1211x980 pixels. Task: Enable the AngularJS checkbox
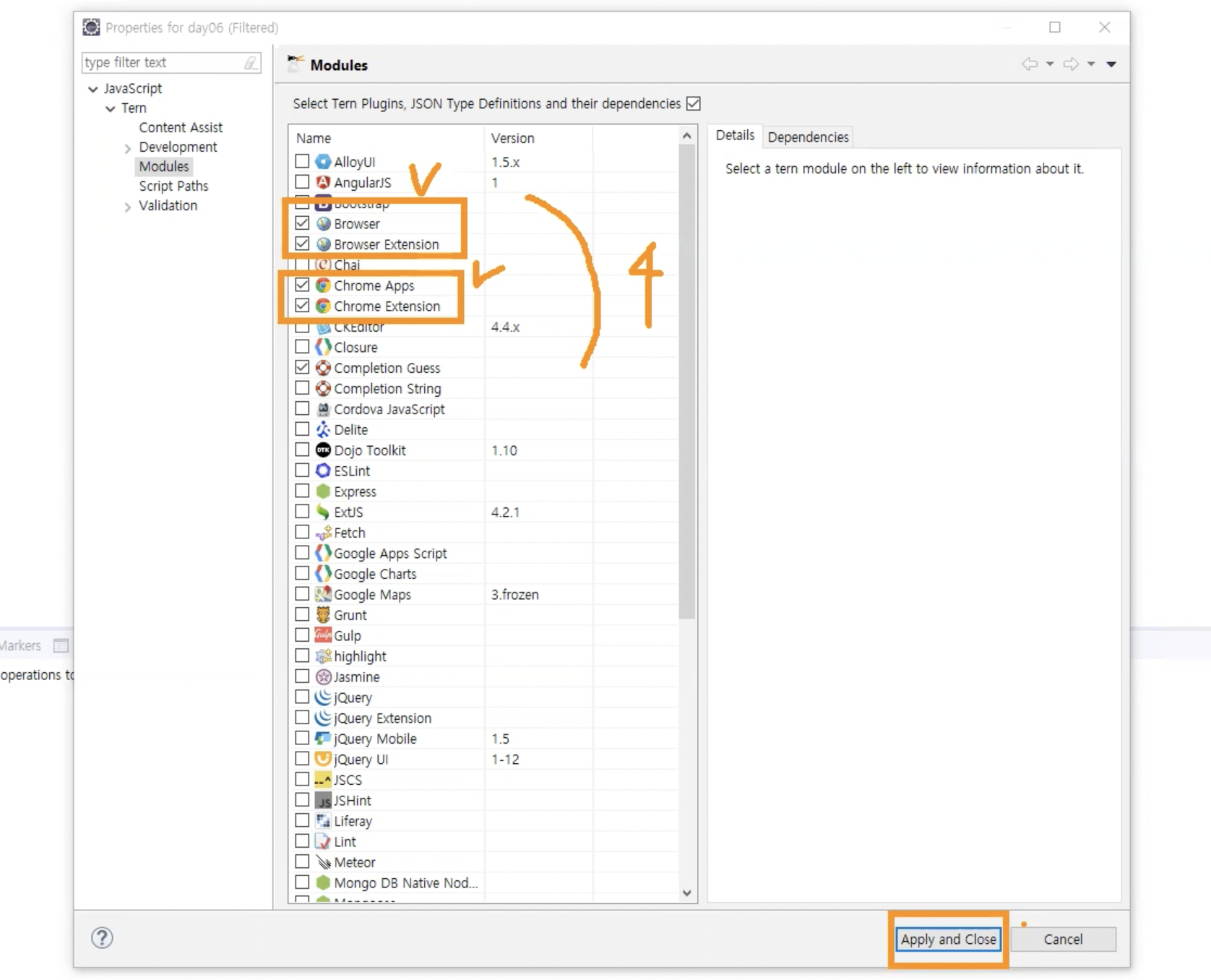[302, 181]
